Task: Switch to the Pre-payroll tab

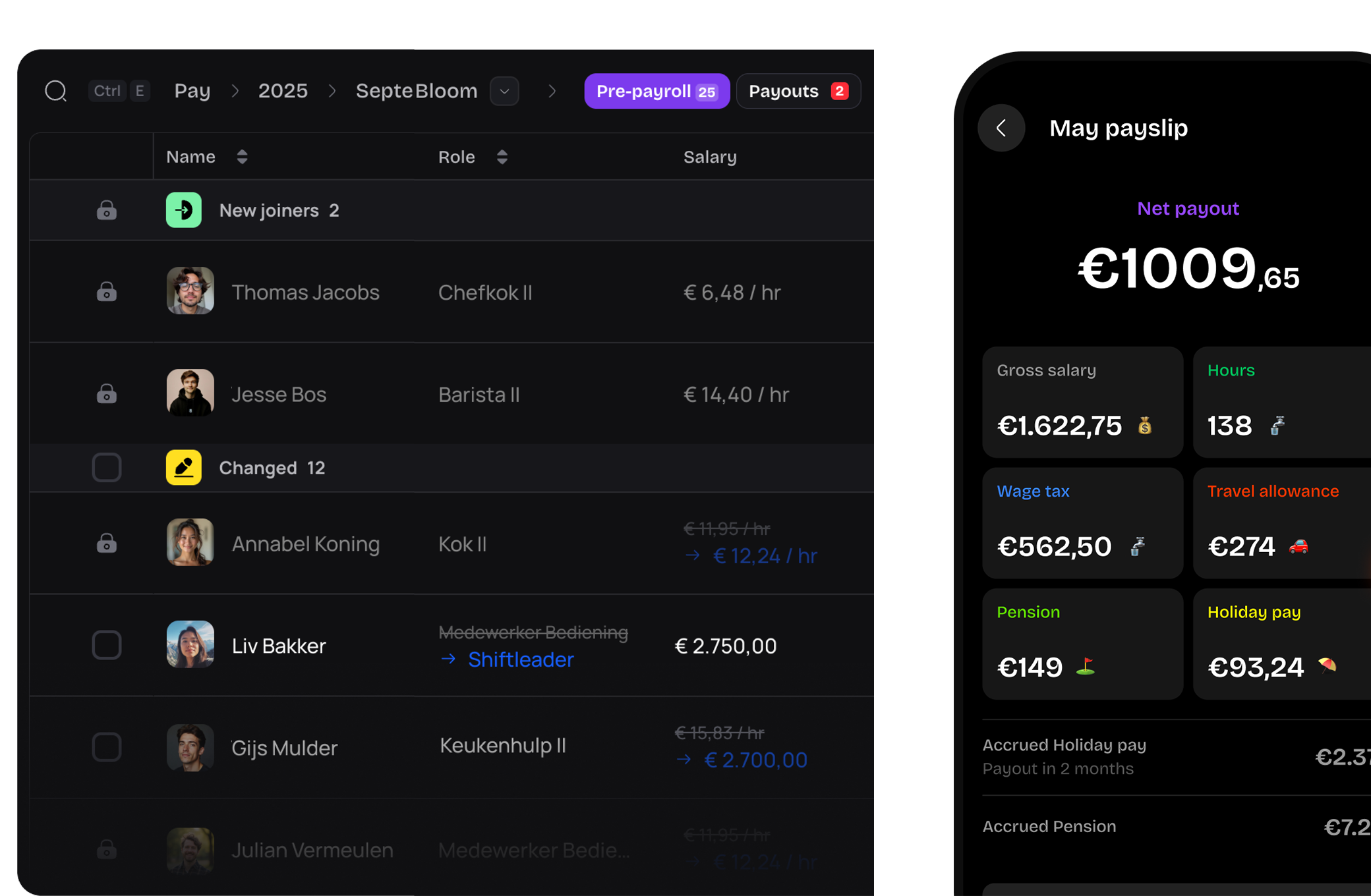Action: tap(656, 91)
